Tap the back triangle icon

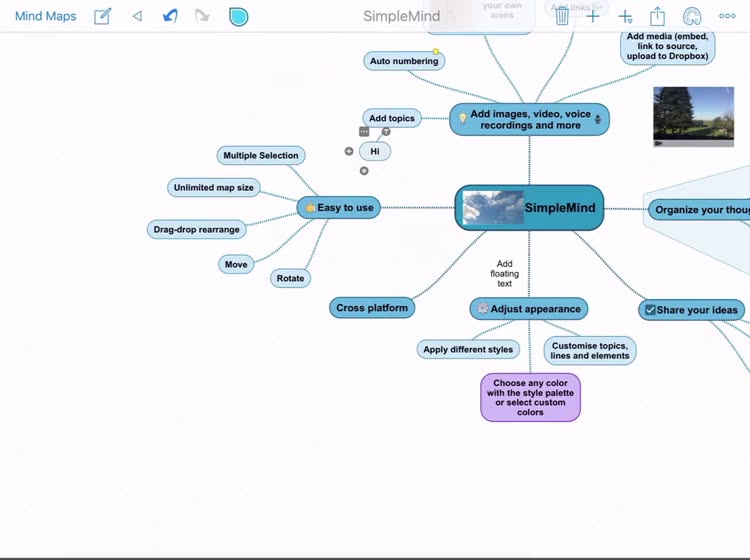137,16
